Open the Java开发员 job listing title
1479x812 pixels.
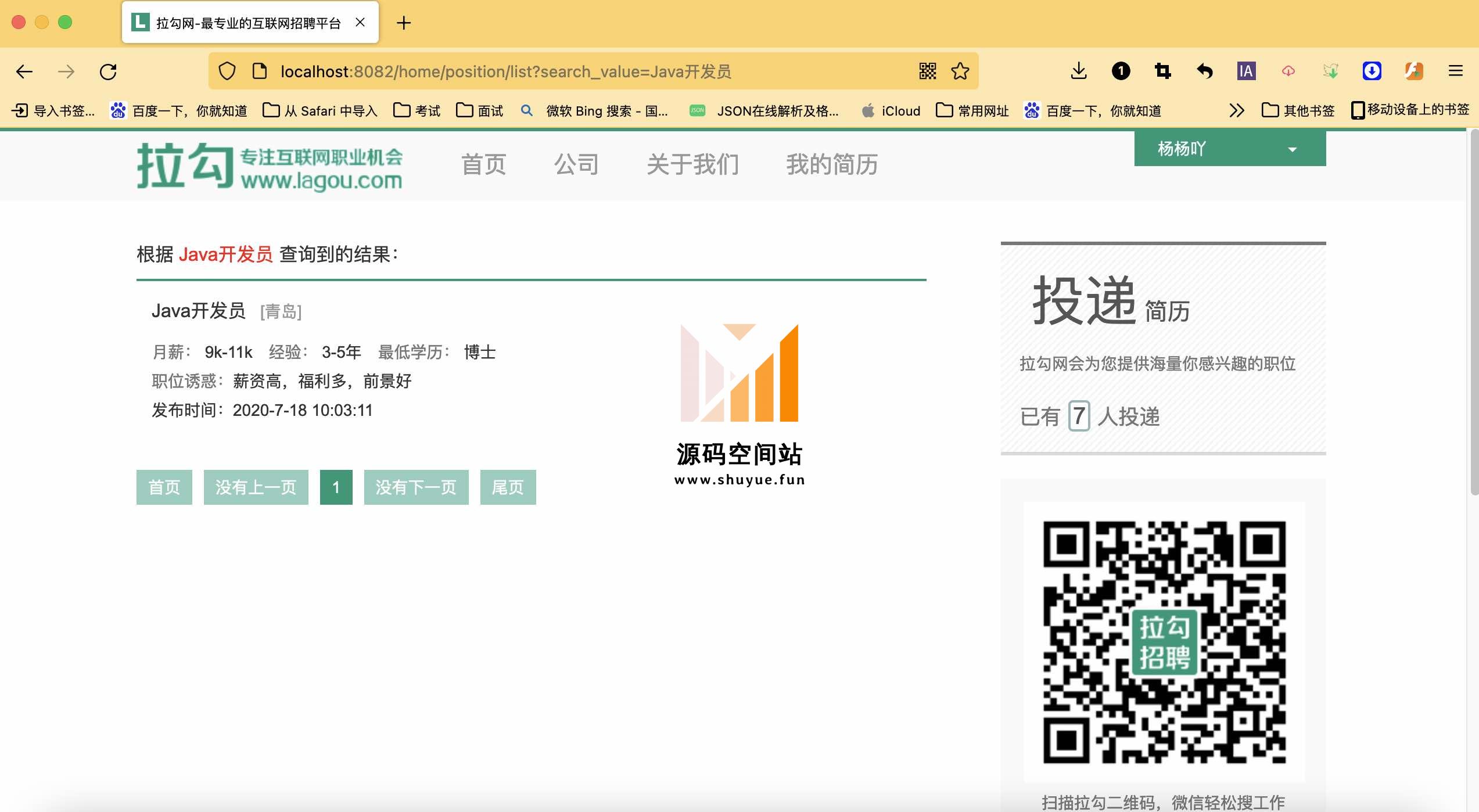pos(198,311)
